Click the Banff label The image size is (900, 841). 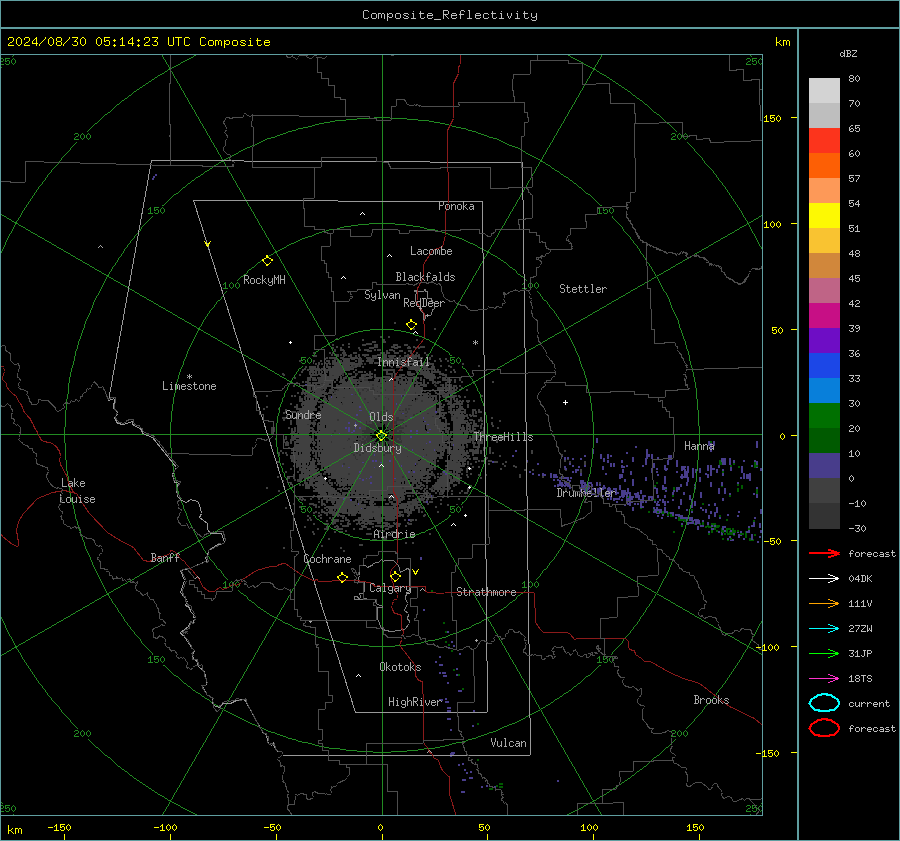click(x=165, y=557)
